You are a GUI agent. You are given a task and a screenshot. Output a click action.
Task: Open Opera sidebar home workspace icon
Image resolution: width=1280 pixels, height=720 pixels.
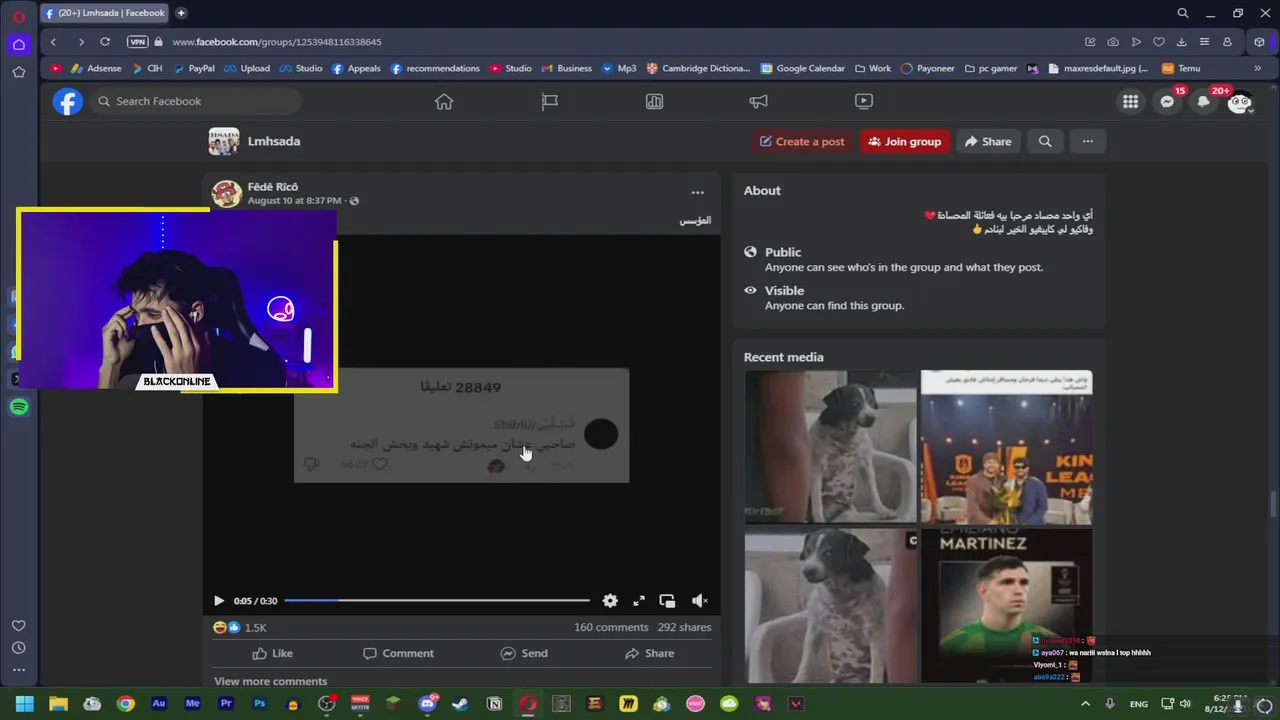pos(19,44)
